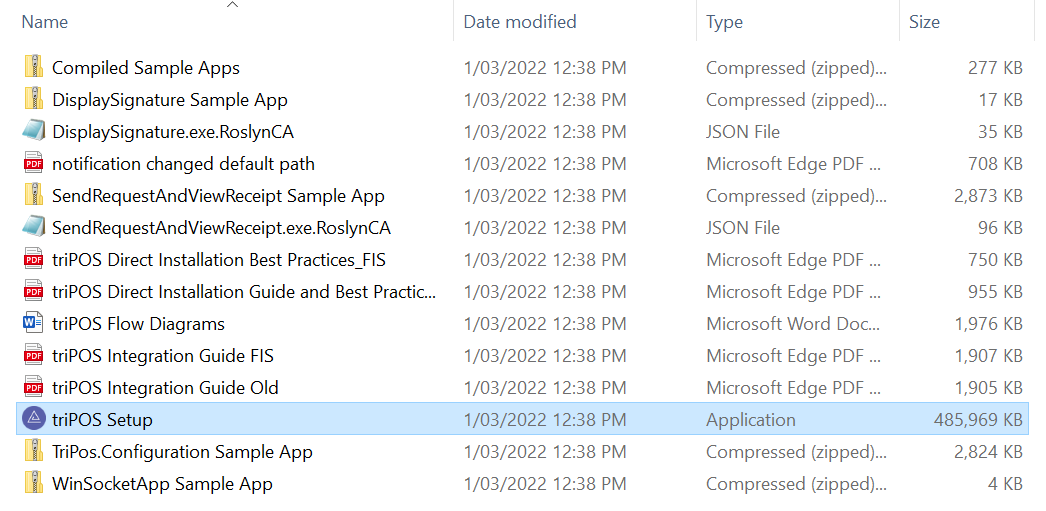Click the notification changed default path PDF icon

tap(33, 163)
